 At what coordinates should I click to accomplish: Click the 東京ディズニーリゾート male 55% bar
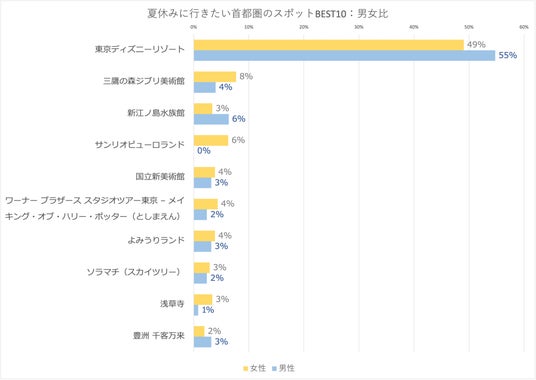coord(344,55)
